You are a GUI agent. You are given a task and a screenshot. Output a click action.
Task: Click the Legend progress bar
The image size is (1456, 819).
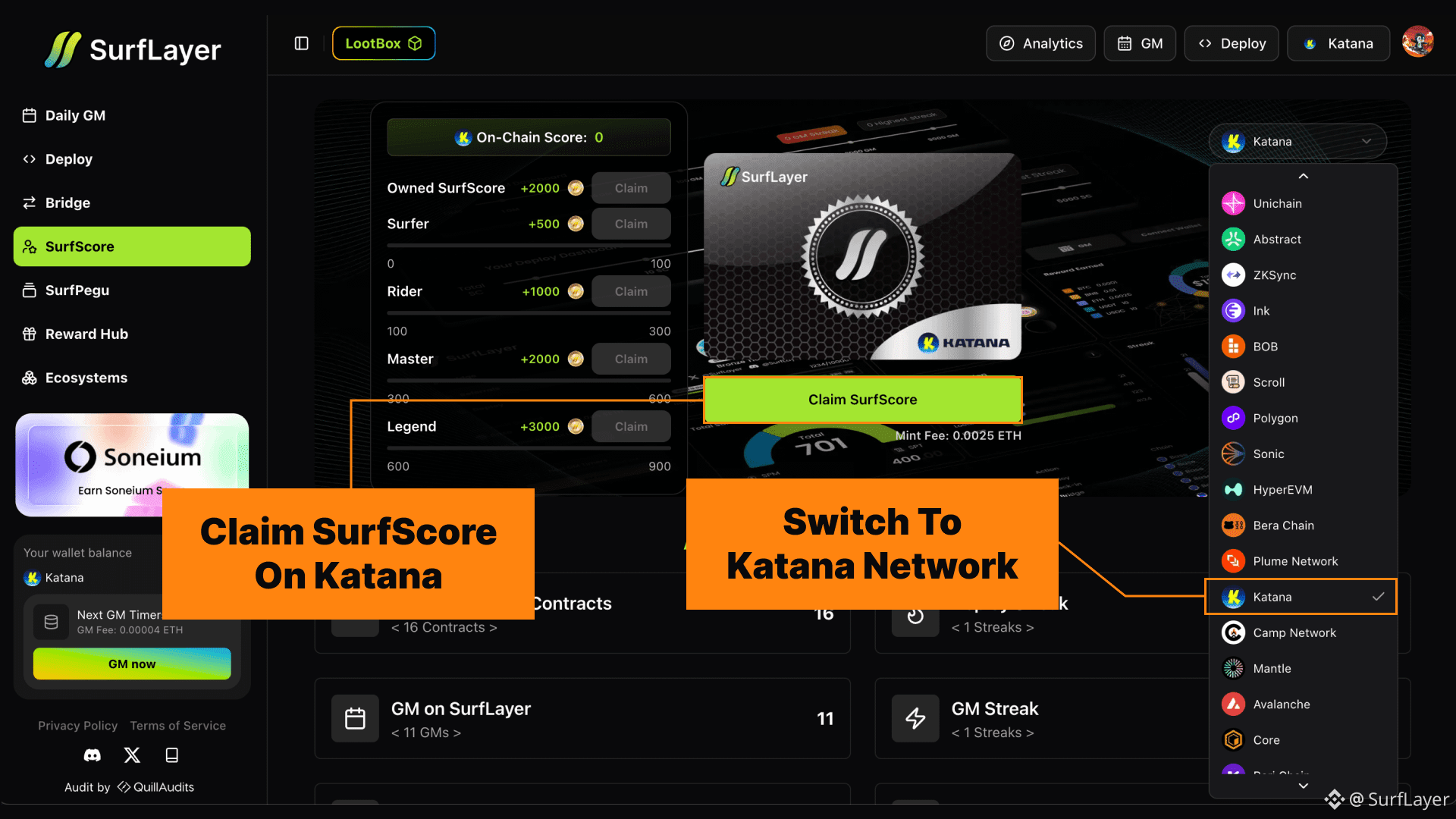pos(529,448)
